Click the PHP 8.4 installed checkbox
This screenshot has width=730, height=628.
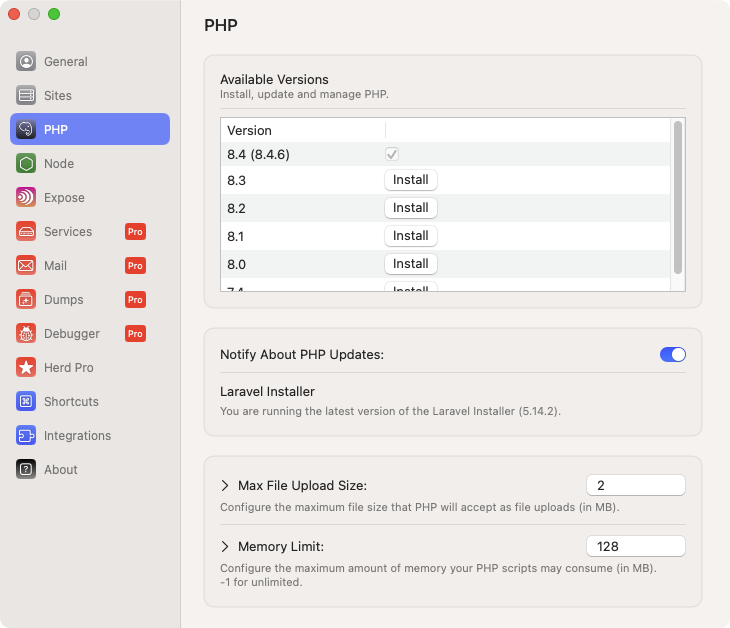tap(392, 154)
